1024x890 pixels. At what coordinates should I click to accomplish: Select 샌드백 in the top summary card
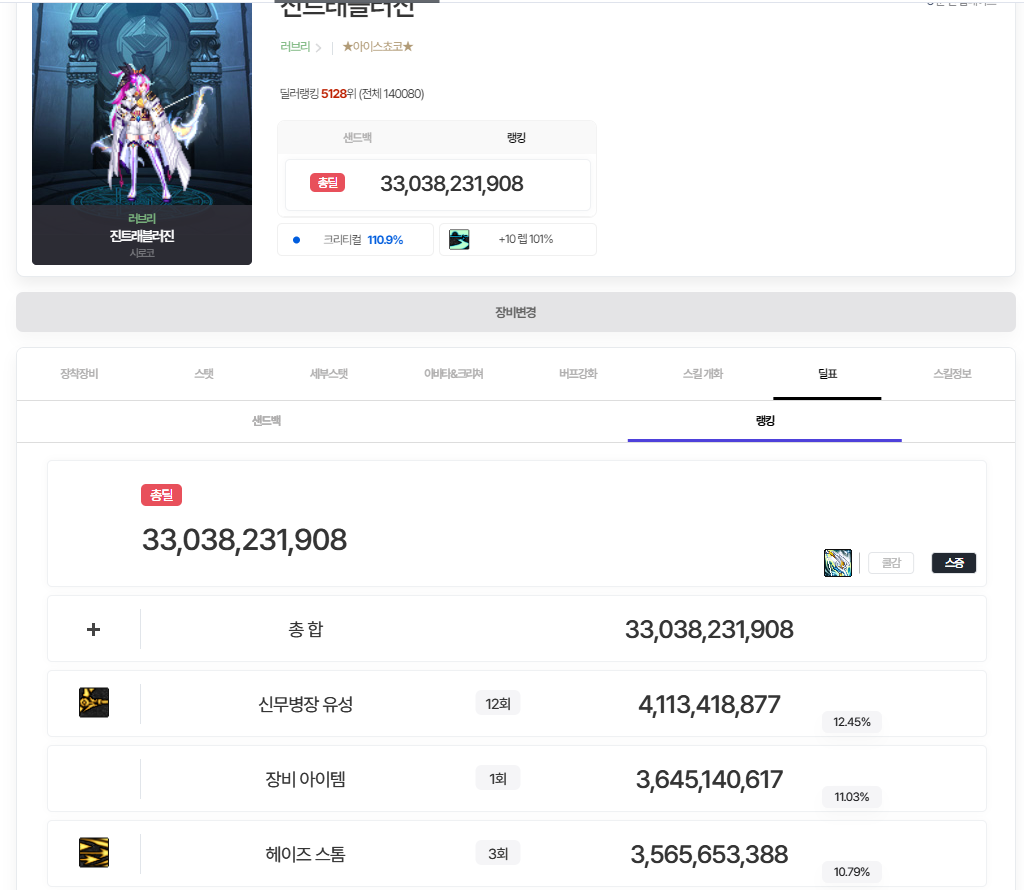coord(357,138)
